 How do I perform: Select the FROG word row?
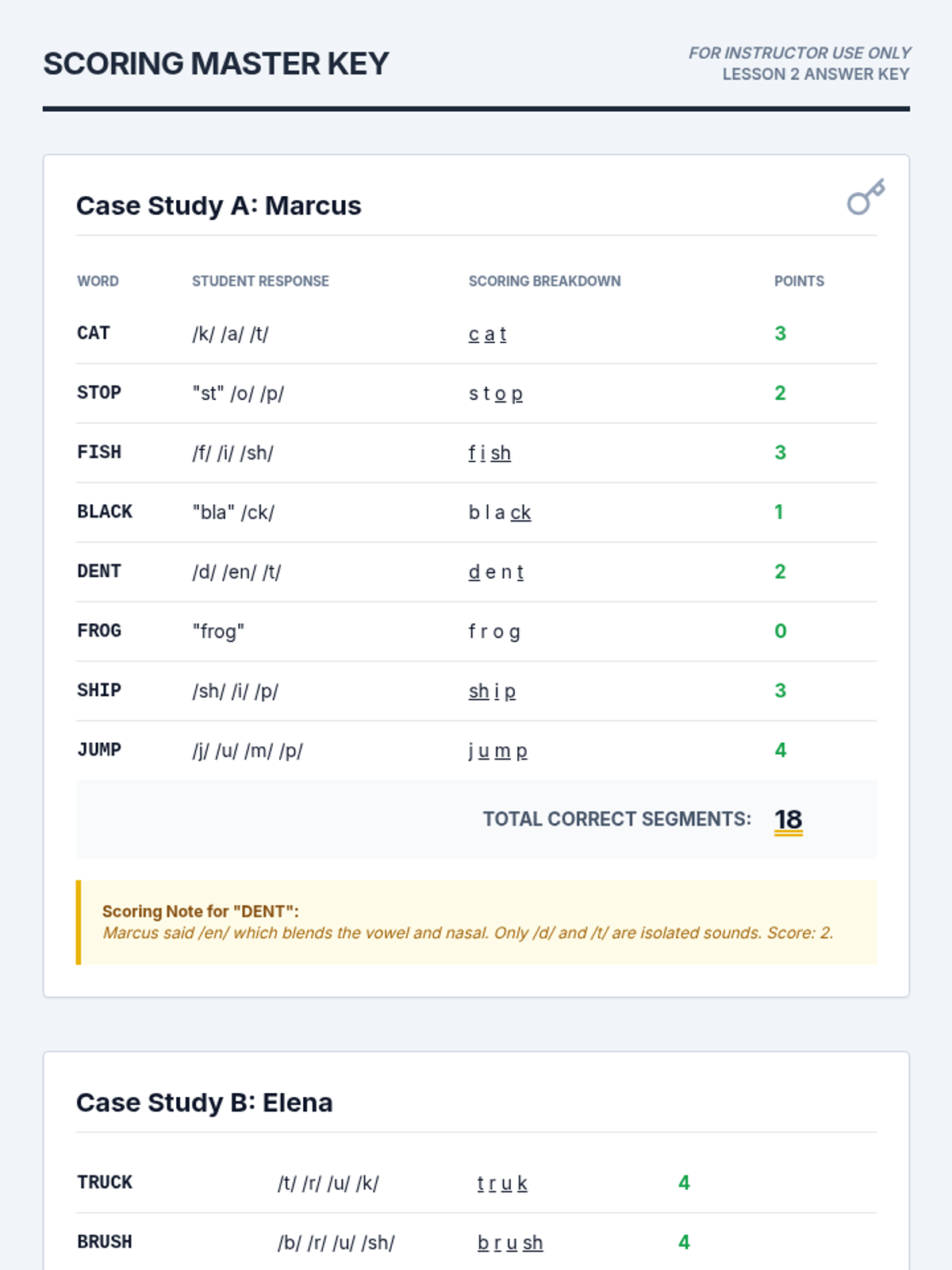476,632
